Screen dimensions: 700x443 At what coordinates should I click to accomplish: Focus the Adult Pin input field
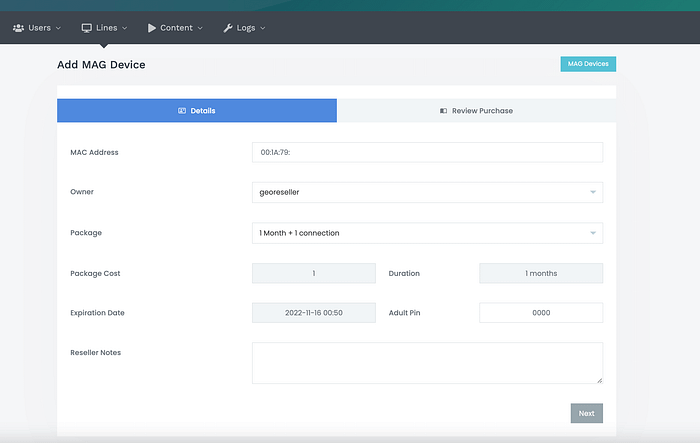[x=541, y=313]
